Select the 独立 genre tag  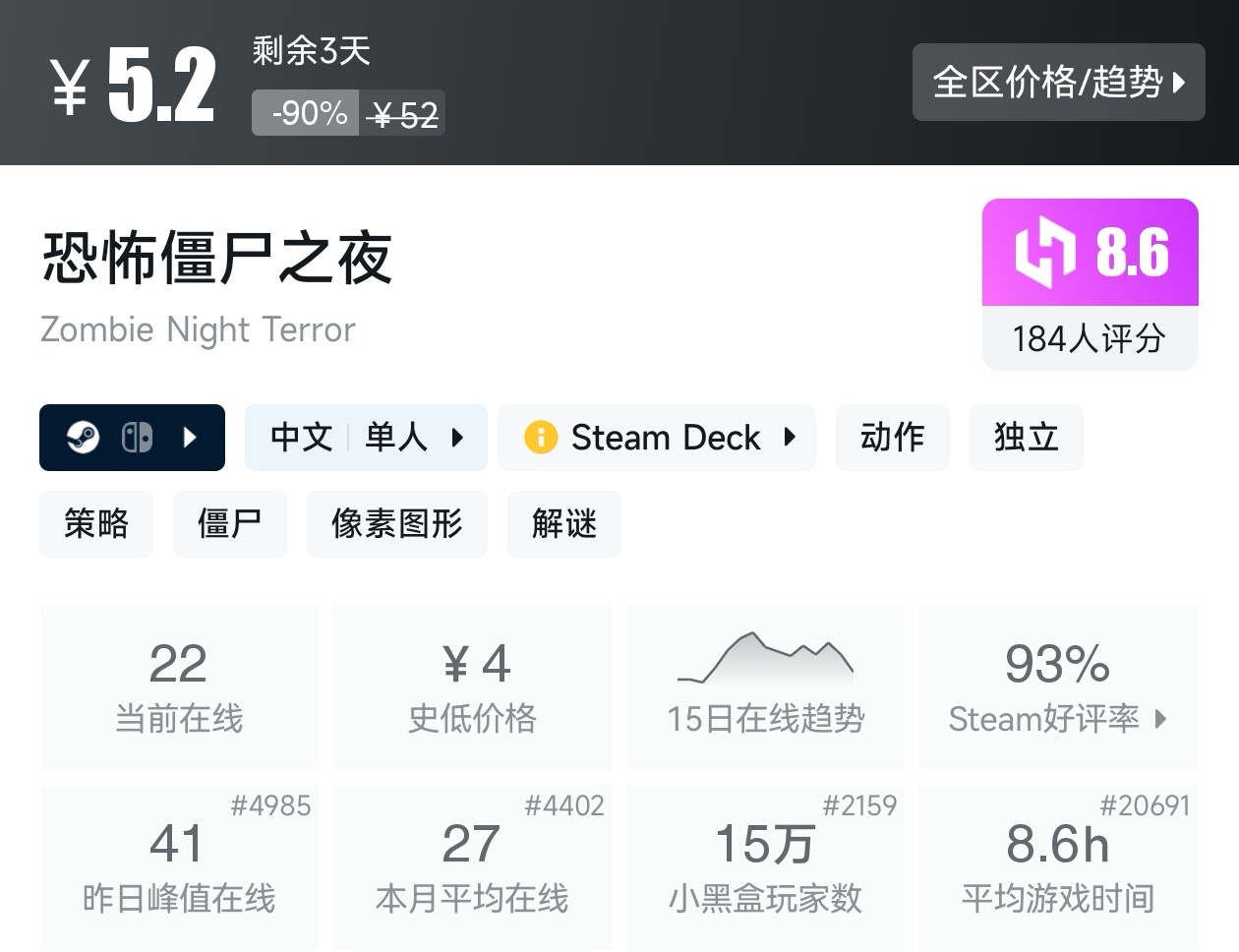point(1026,437)
